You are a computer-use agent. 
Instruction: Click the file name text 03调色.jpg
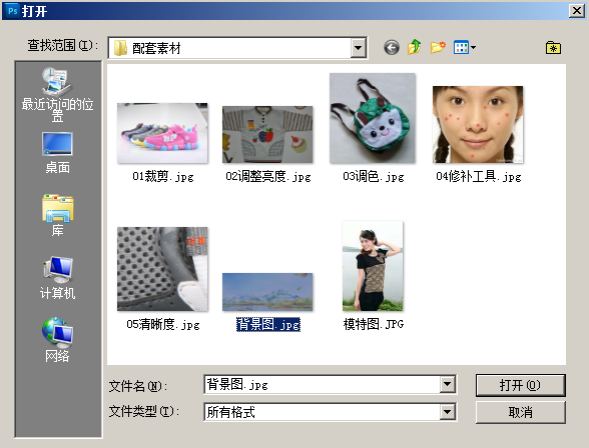373,176
